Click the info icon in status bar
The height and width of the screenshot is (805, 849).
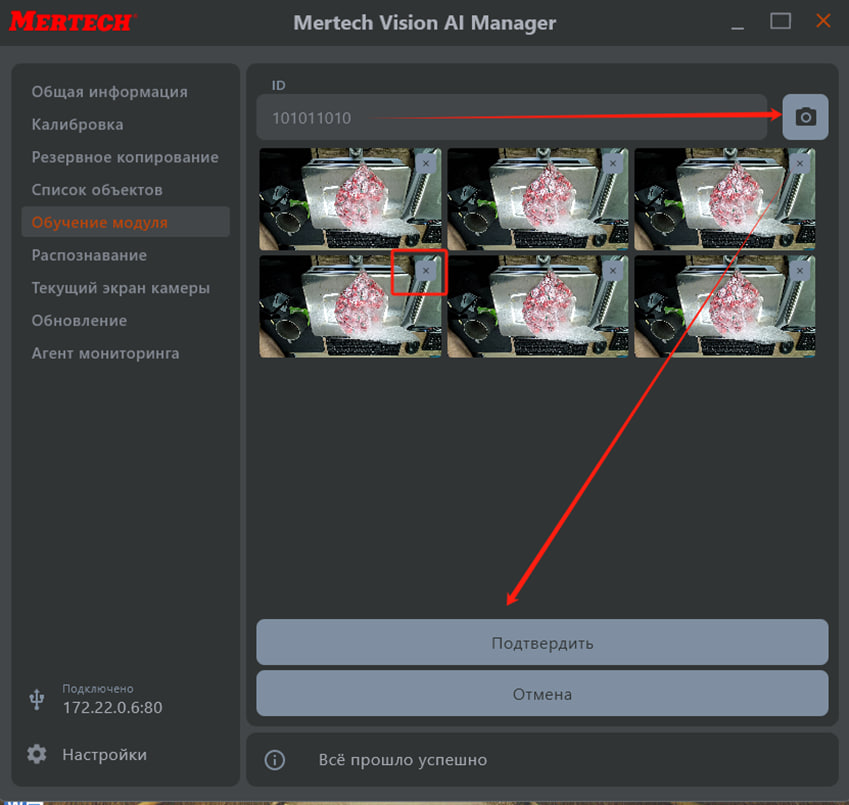pos(275,760)
